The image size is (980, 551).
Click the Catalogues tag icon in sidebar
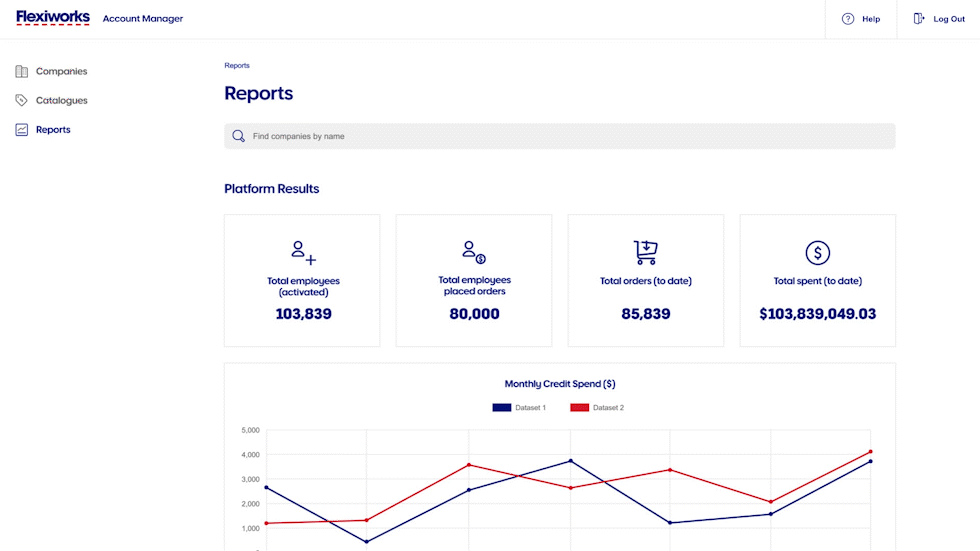(x=22, y=100)
